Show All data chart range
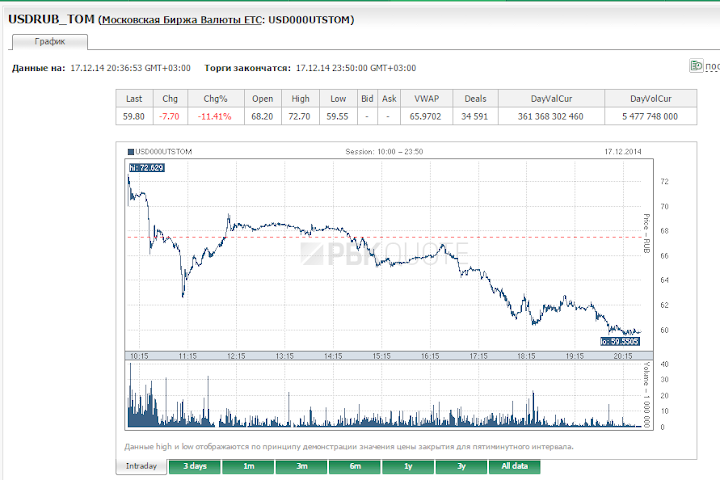This screenshot has height=480, width=720. [x=515, y=466]
